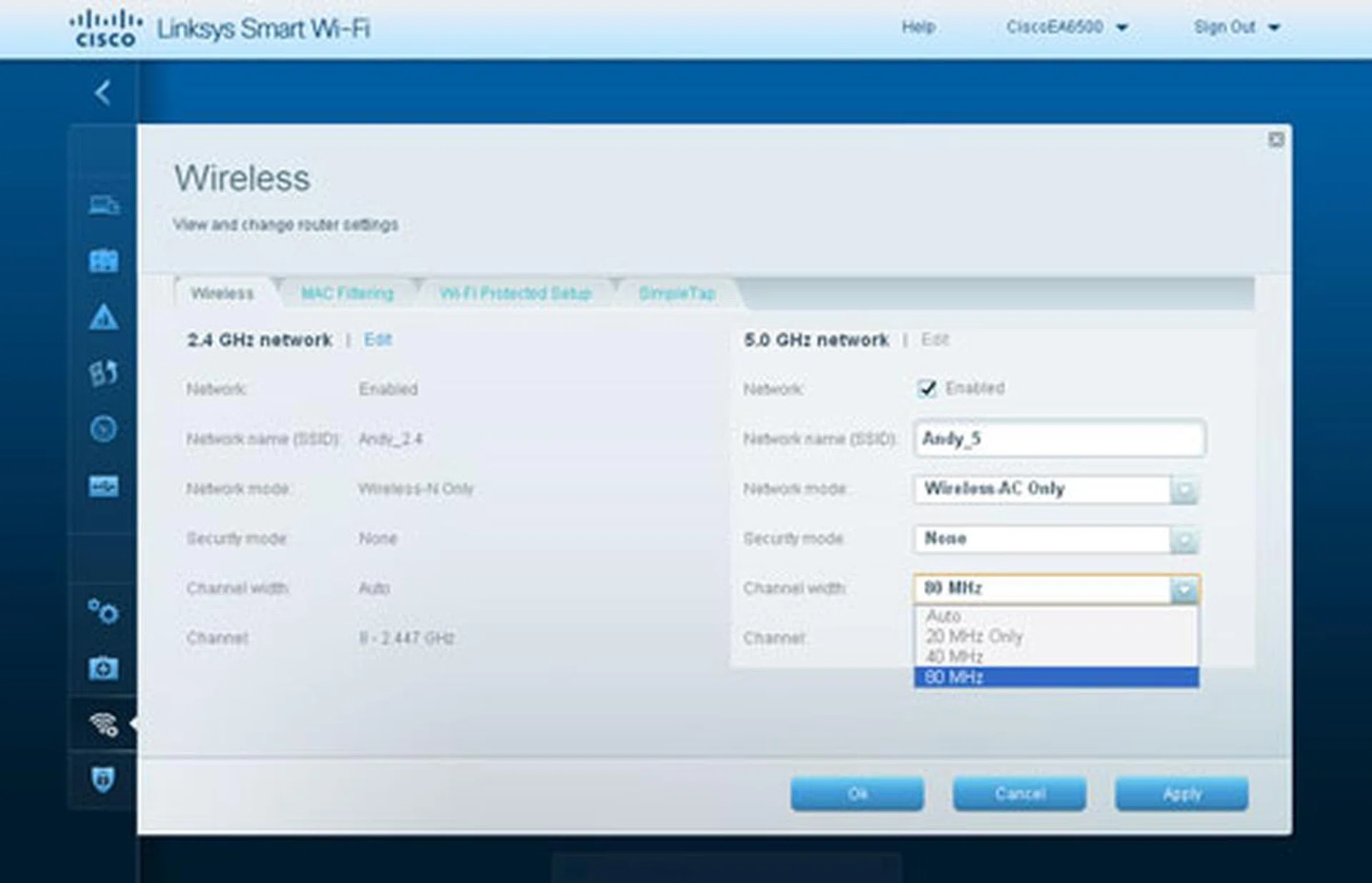Open Media Prioritization sidebar icon

click(104, 373)
